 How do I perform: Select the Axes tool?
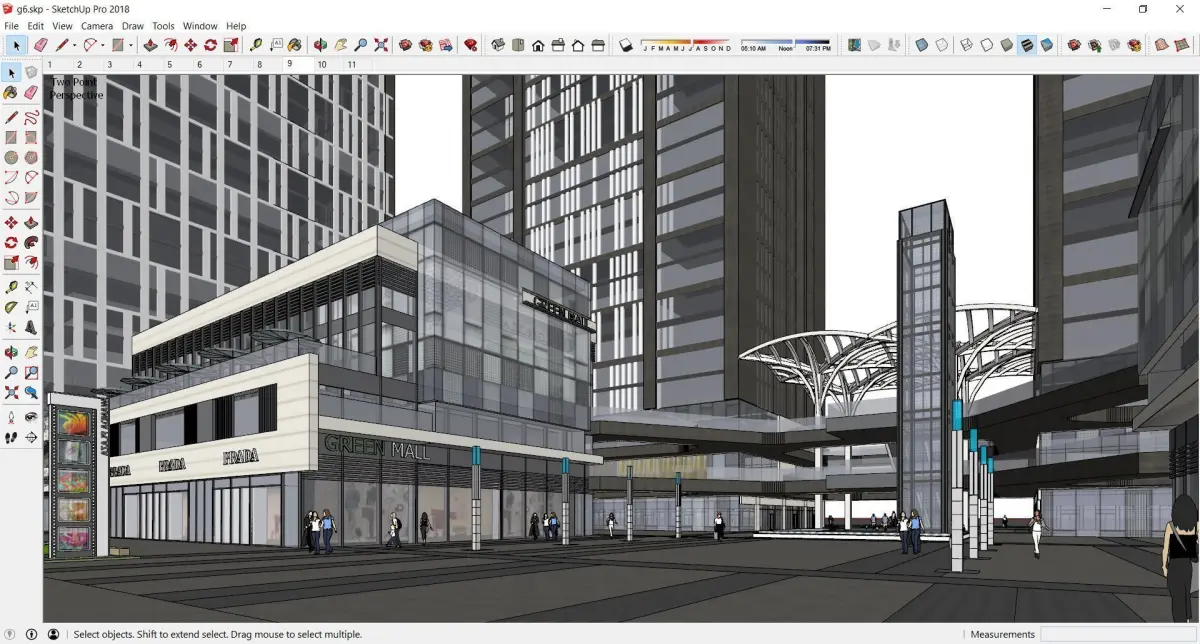point(11,327)
